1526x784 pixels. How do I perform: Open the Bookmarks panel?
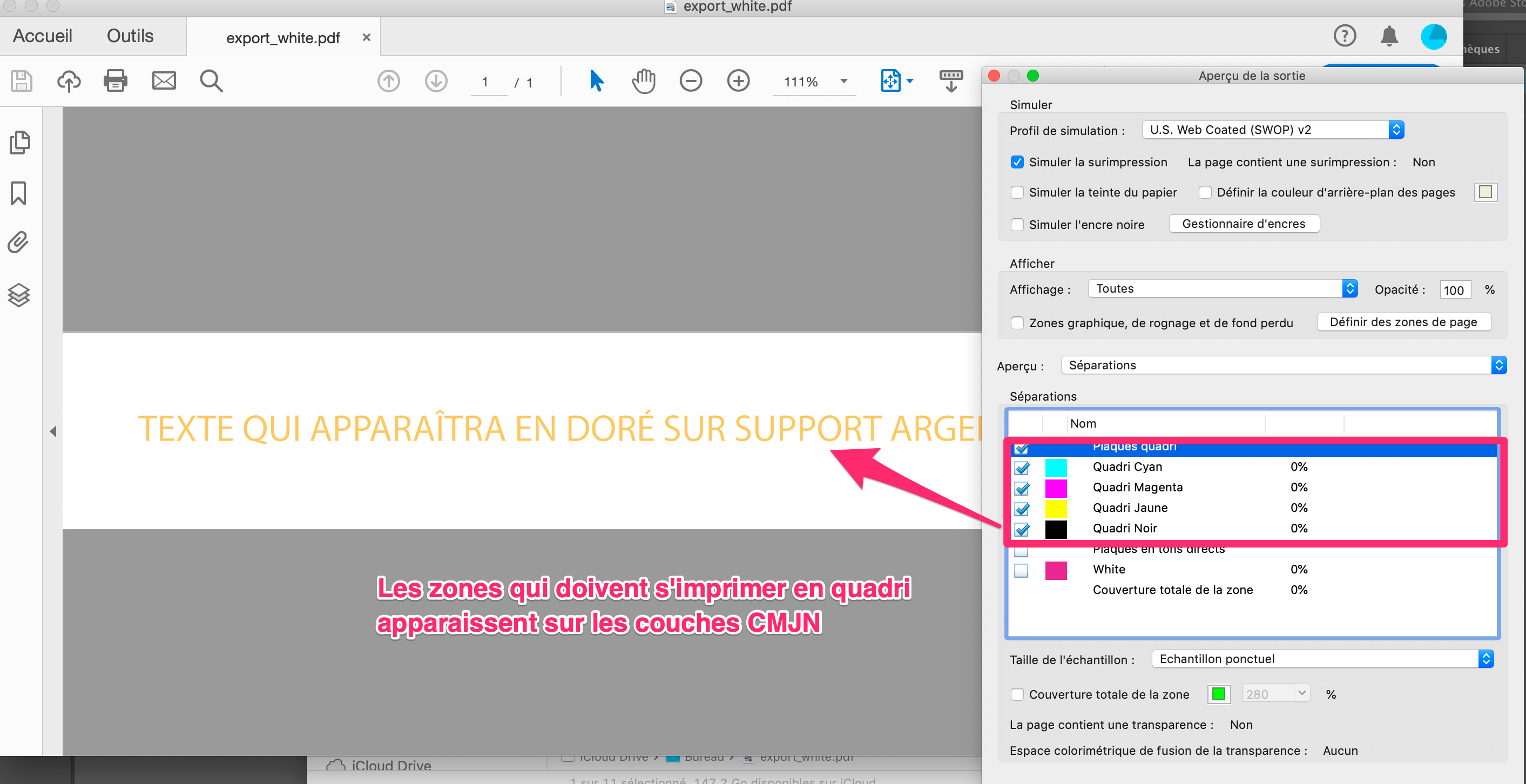coord(19,192)
